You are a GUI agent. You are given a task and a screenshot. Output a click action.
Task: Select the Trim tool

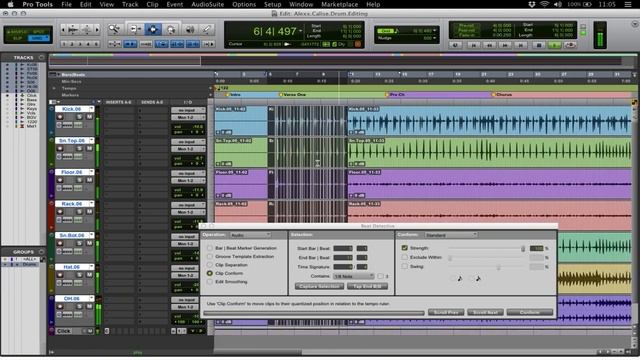[x=135, y=29]
